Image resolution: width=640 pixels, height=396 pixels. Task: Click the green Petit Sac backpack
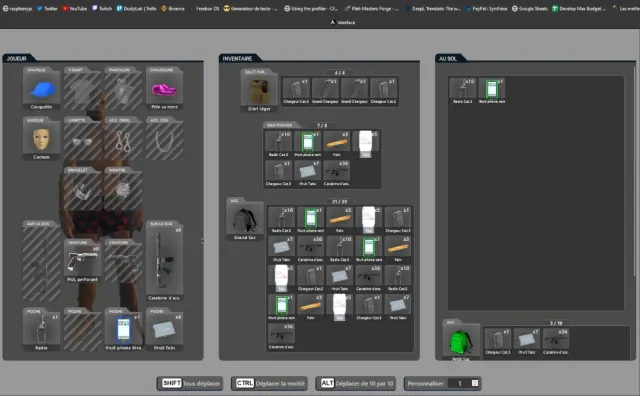coord(461,342)
